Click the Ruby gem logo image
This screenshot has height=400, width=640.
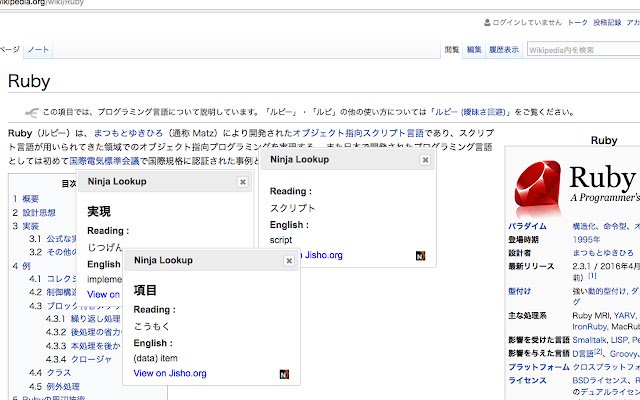click(538, 188)
